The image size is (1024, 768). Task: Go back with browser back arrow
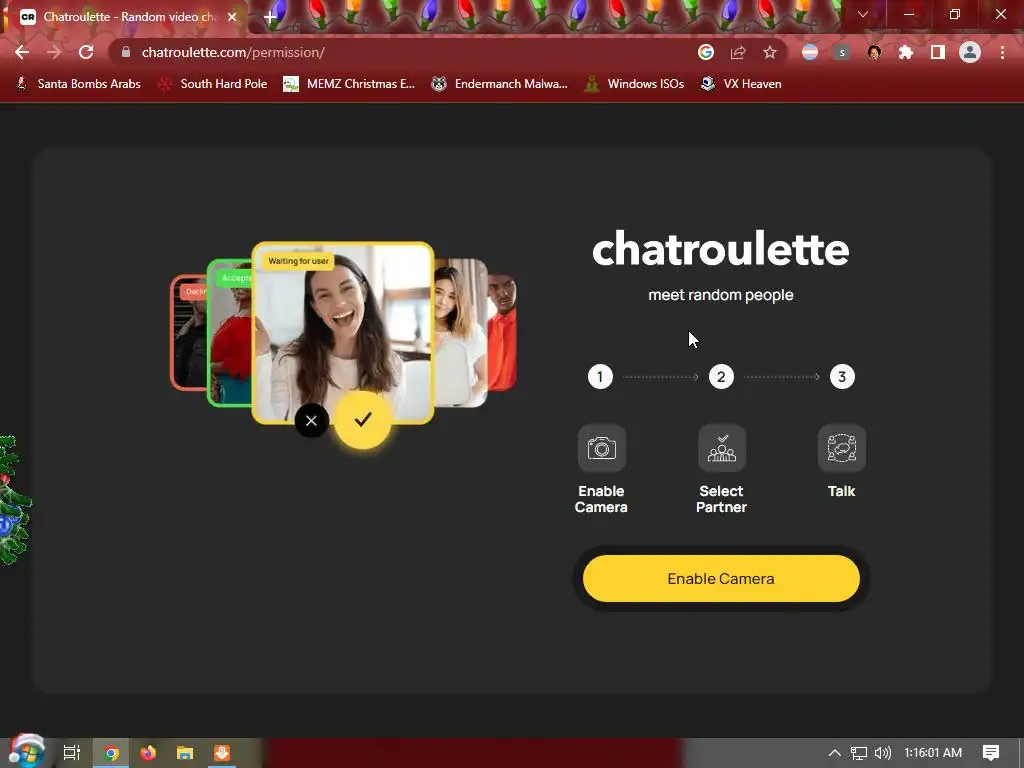point(22,52)
